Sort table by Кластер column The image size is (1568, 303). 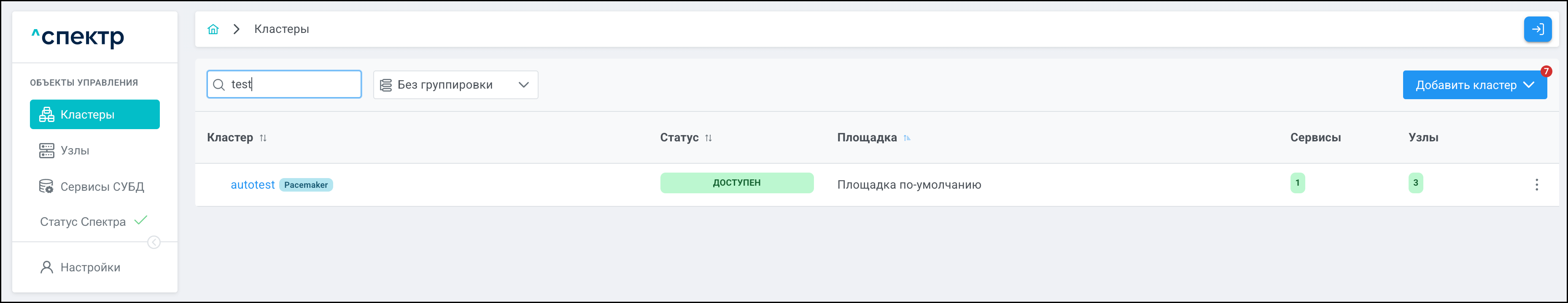(263, 138)
